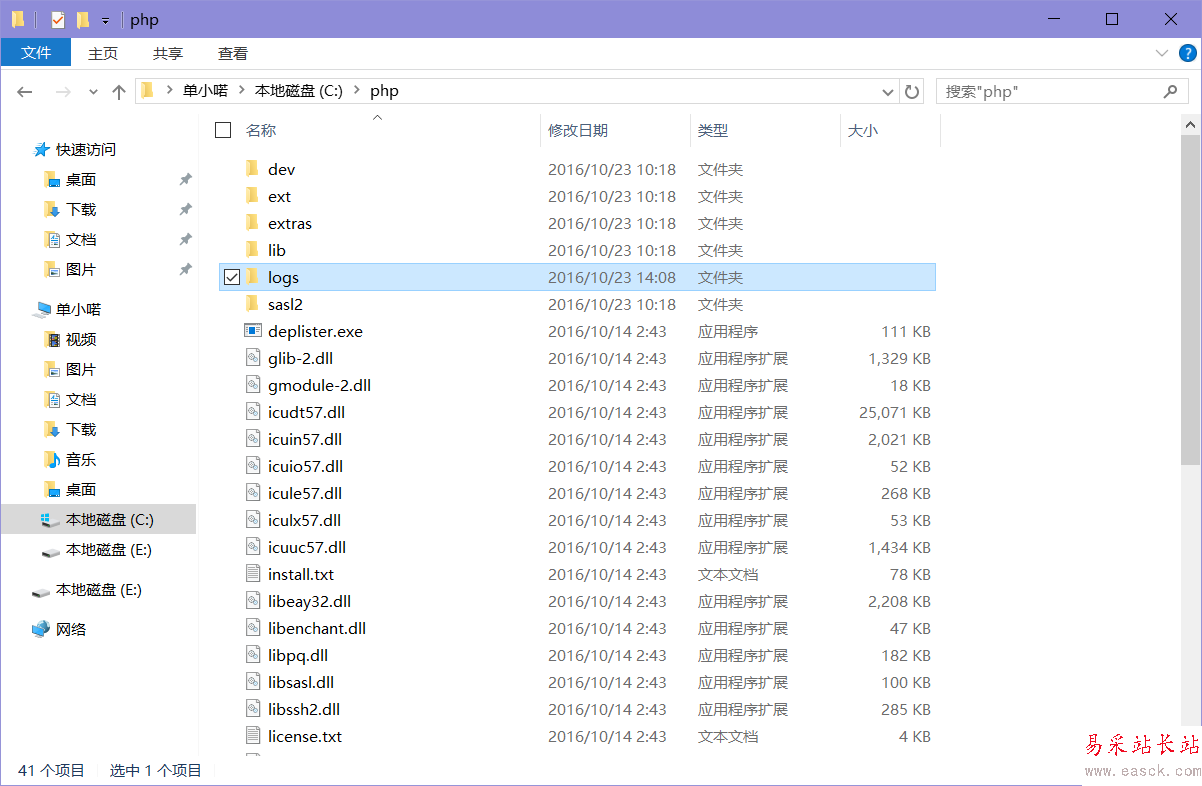Select the libssh2.dll file name

click(x=304, y=709)
